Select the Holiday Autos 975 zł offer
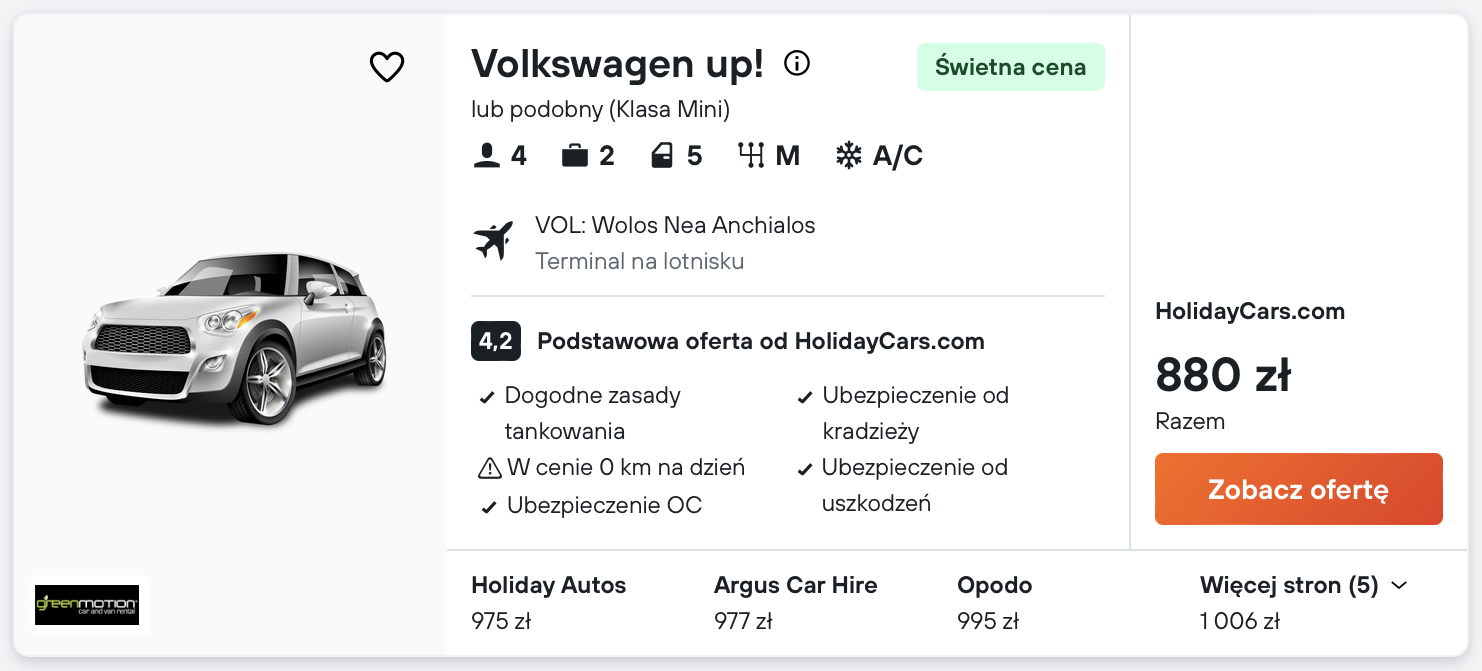 (x=548, y=602)
